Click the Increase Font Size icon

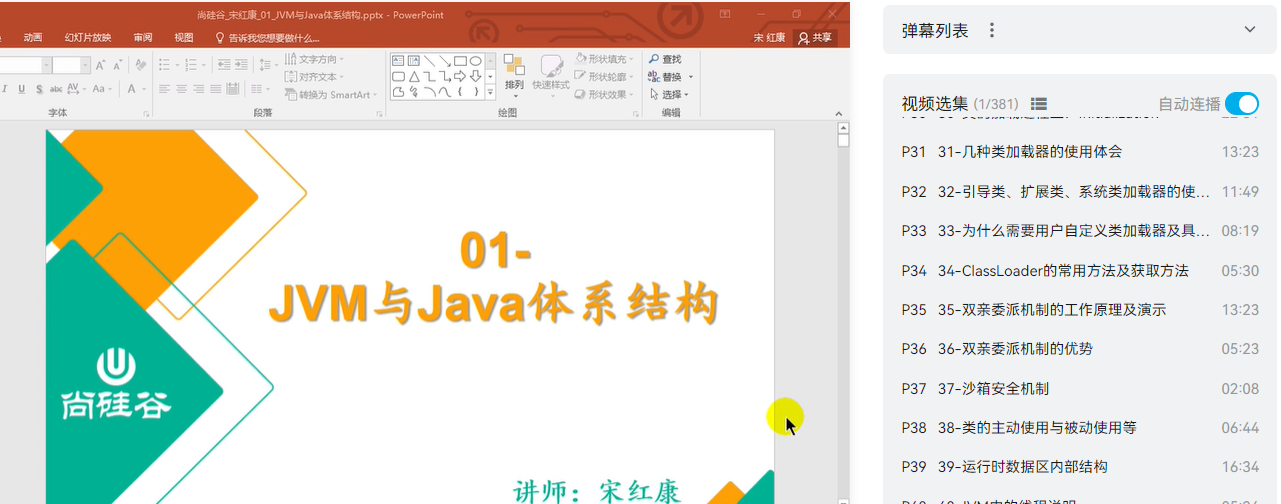click(x=100, y=65)
